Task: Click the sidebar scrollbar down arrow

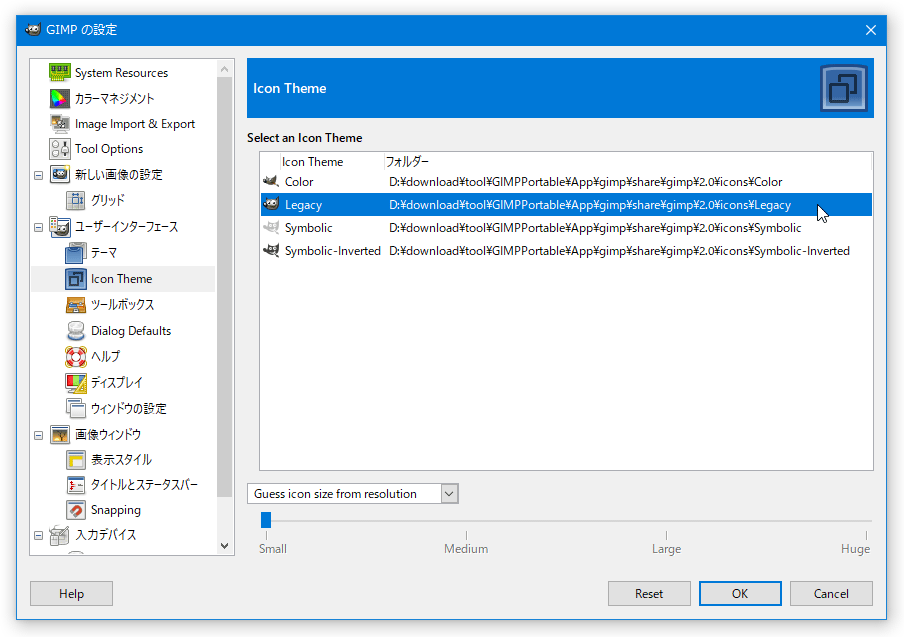Action: click(x=225, y=545)
